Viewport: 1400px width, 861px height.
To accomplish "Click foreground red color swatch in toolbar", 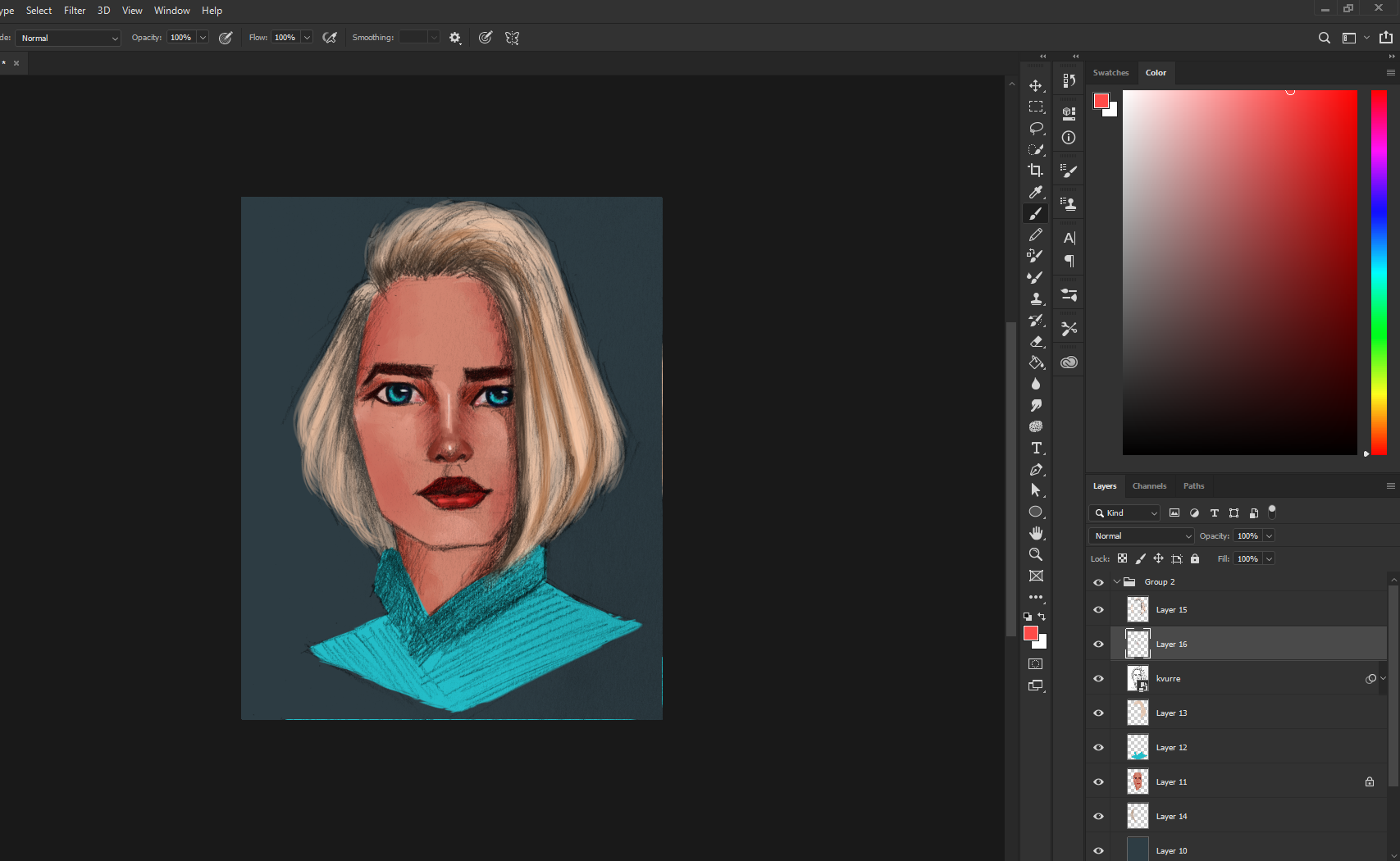I will click(1031, 633).
